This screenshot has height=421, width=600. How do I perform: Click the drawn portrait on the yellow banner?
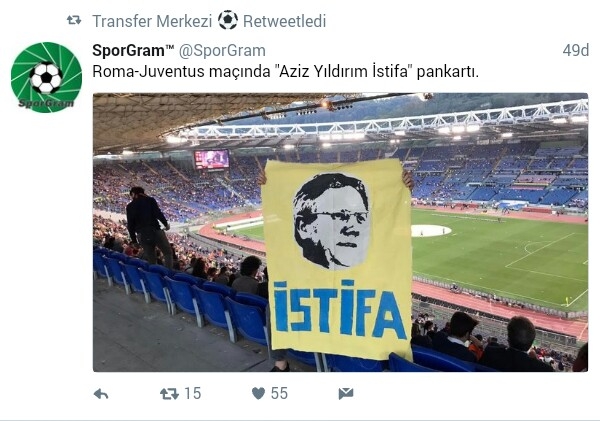click(x=331, y=221)
